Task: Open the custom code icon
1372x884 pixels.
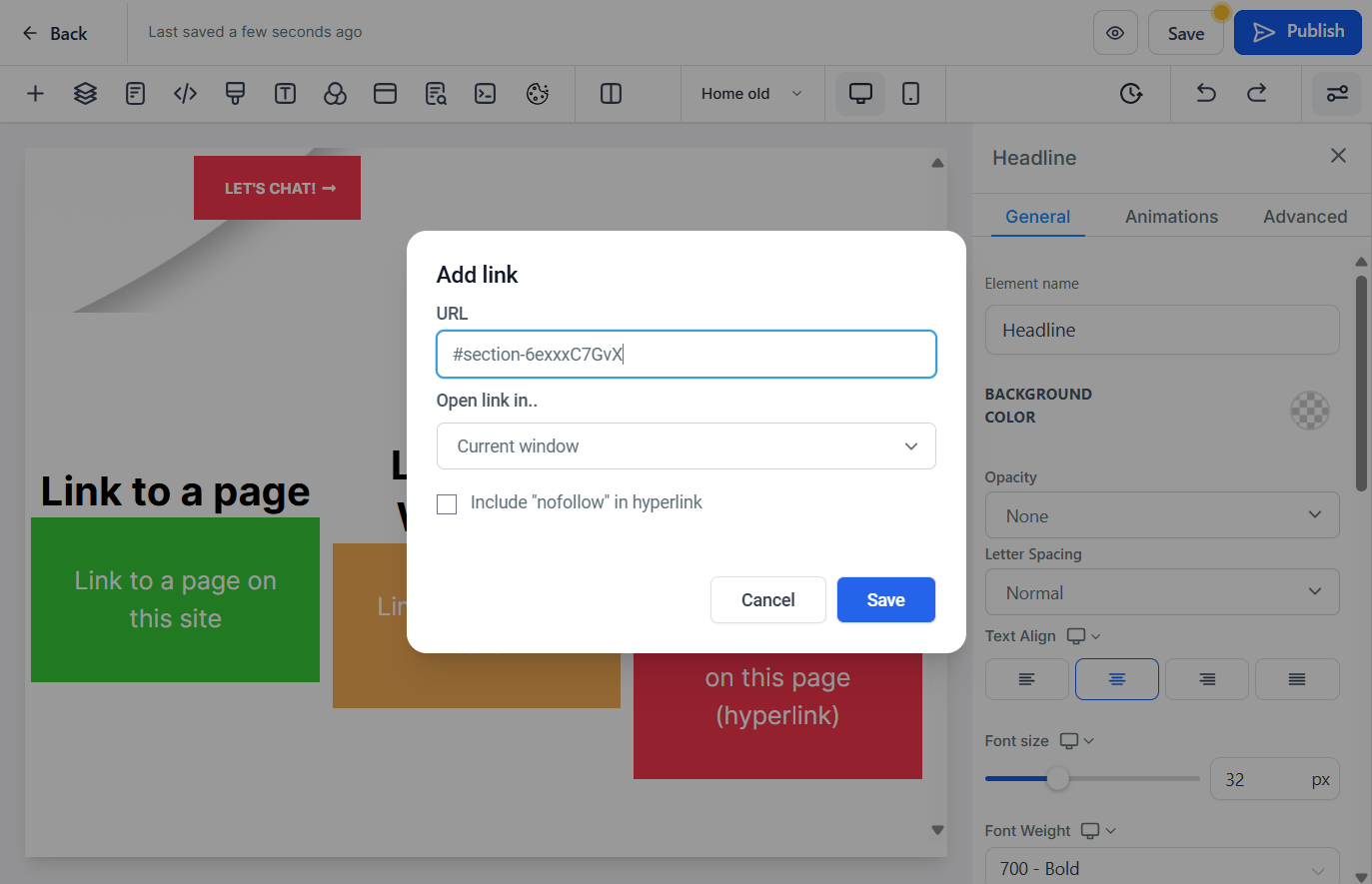Action: click(185, 94)
